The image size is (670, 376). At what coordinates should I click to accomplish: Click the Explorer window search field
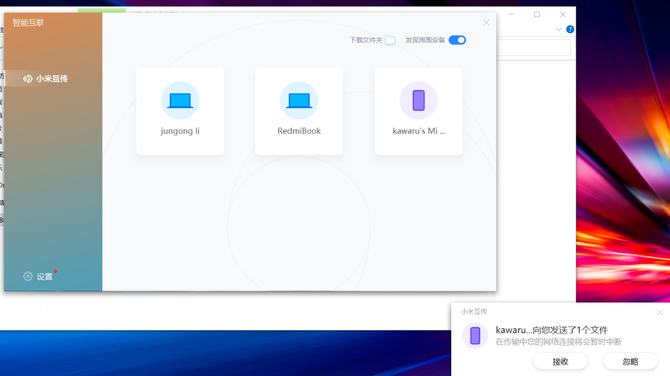(x=534, y=47)
